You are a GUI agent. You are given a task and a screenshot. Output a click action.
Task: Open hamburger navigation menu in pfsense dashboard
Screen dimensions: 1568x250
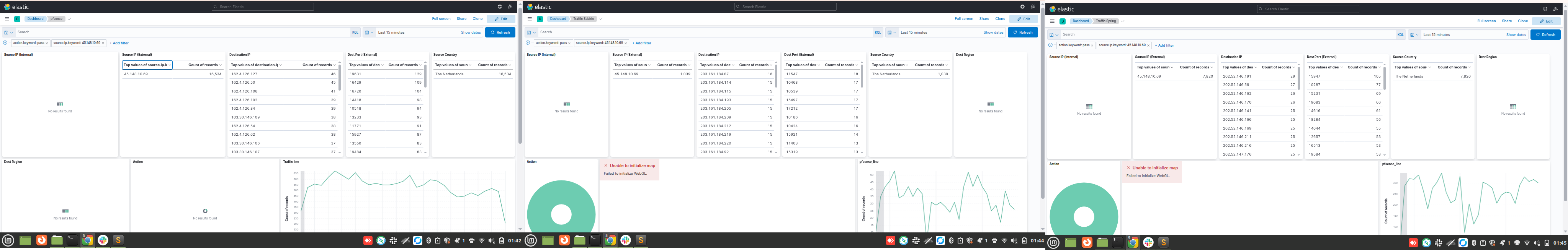tap(7, 19)
